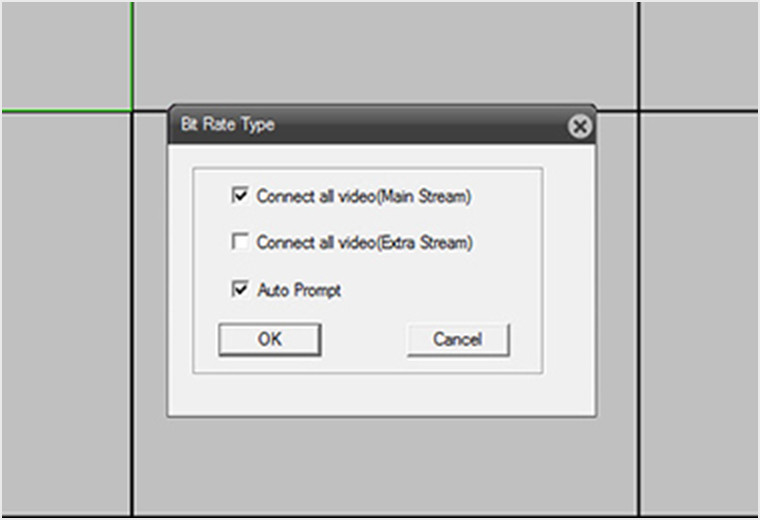
Task: Enable Connect all video(Extra Stream) checkbox
Action: point(239,242)
